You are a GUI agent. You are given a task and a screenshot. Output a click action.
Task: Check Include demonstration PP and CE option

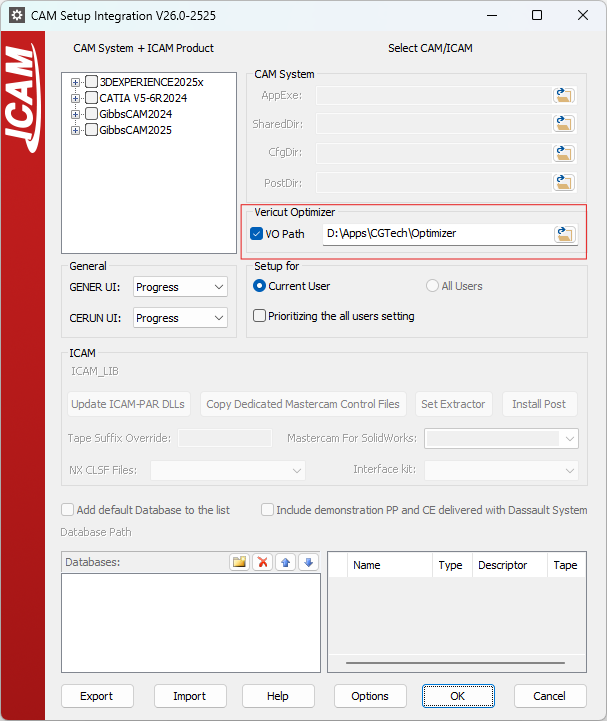pos(267,510)
